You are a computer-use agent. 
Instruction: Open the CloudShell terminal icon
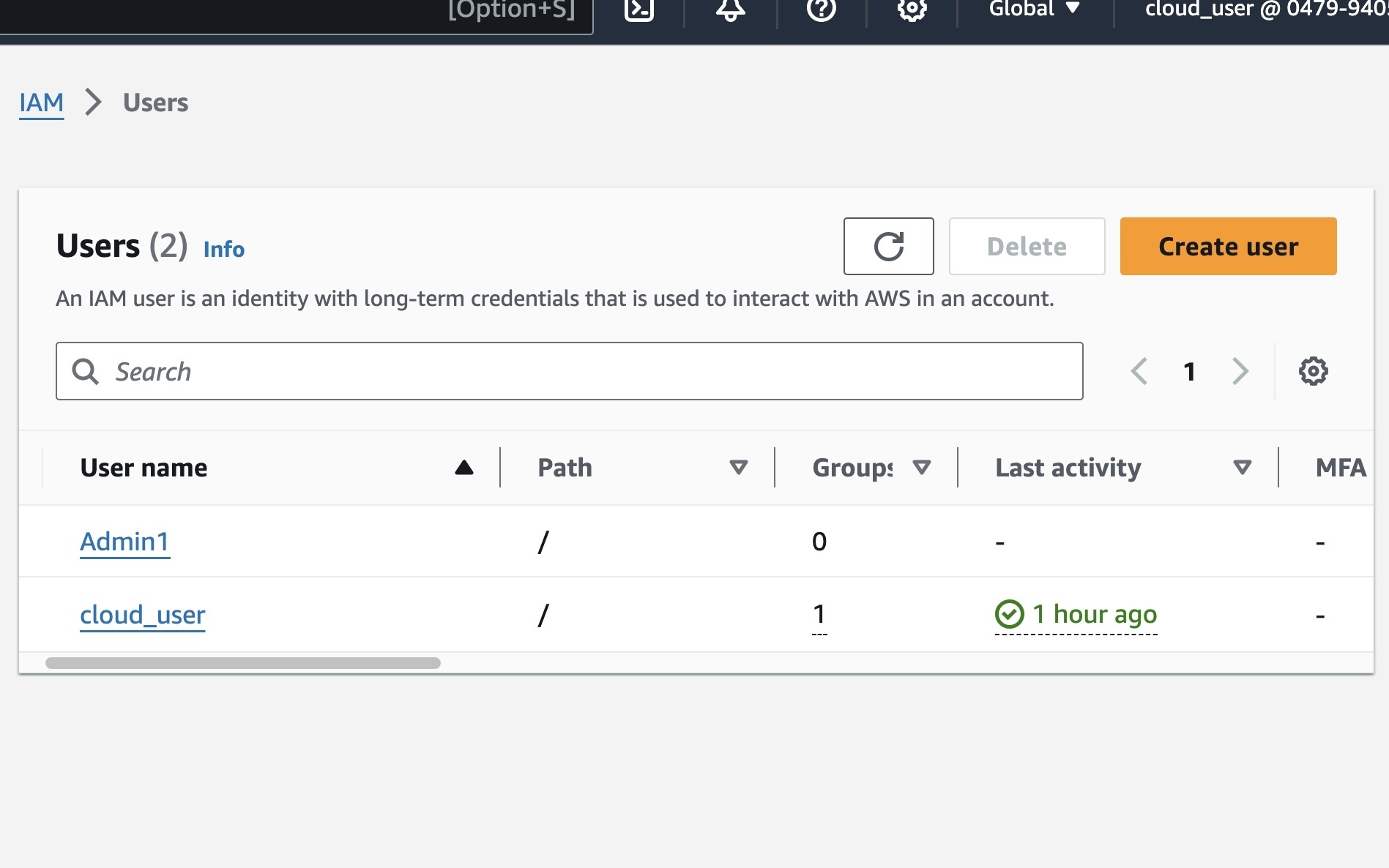pyautogui.click(x=638, y=9)
